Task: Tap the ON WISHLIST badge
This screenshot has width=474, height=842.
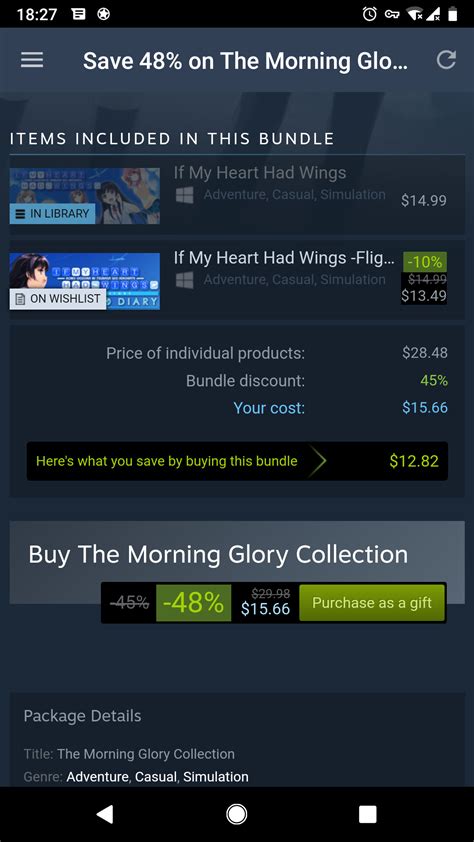Action: pos(57,299)
